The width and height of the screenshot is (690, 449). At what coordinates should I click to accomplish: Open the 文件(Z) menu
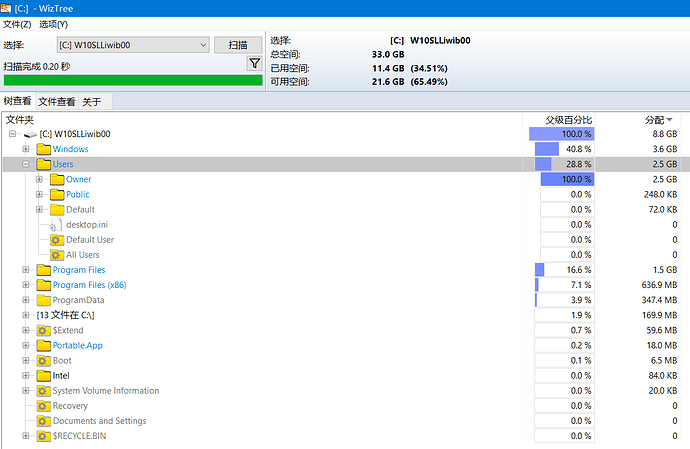point(17,24)
